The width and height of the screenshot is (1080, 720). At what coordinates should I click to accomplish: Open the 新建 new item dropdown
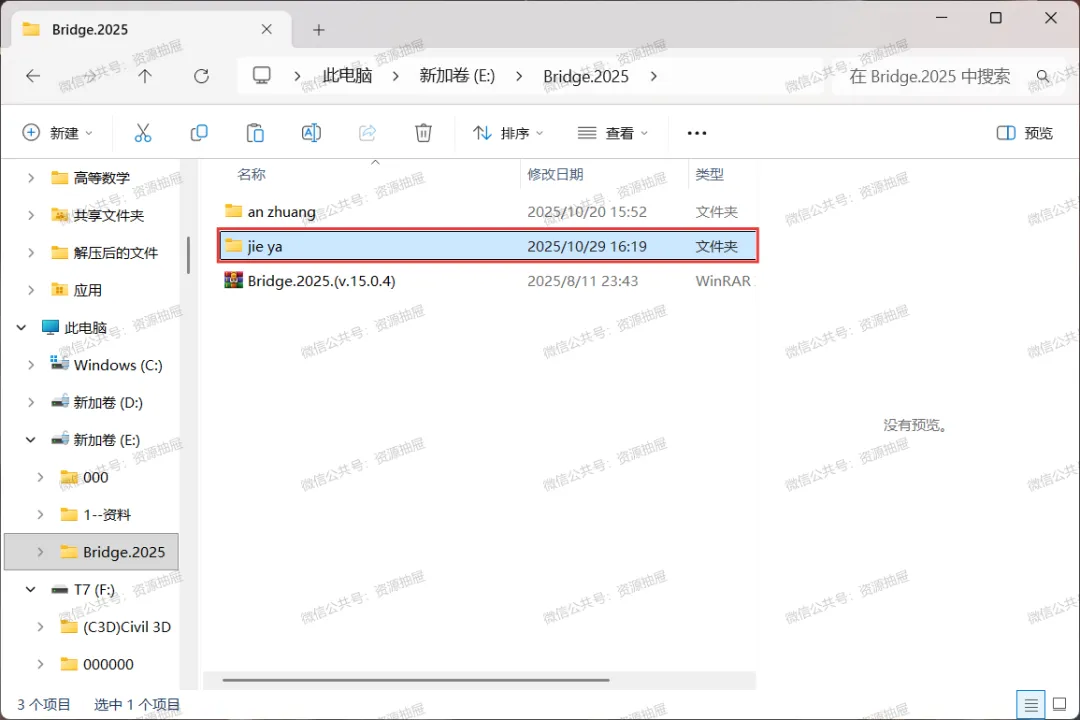pos(58,133)
